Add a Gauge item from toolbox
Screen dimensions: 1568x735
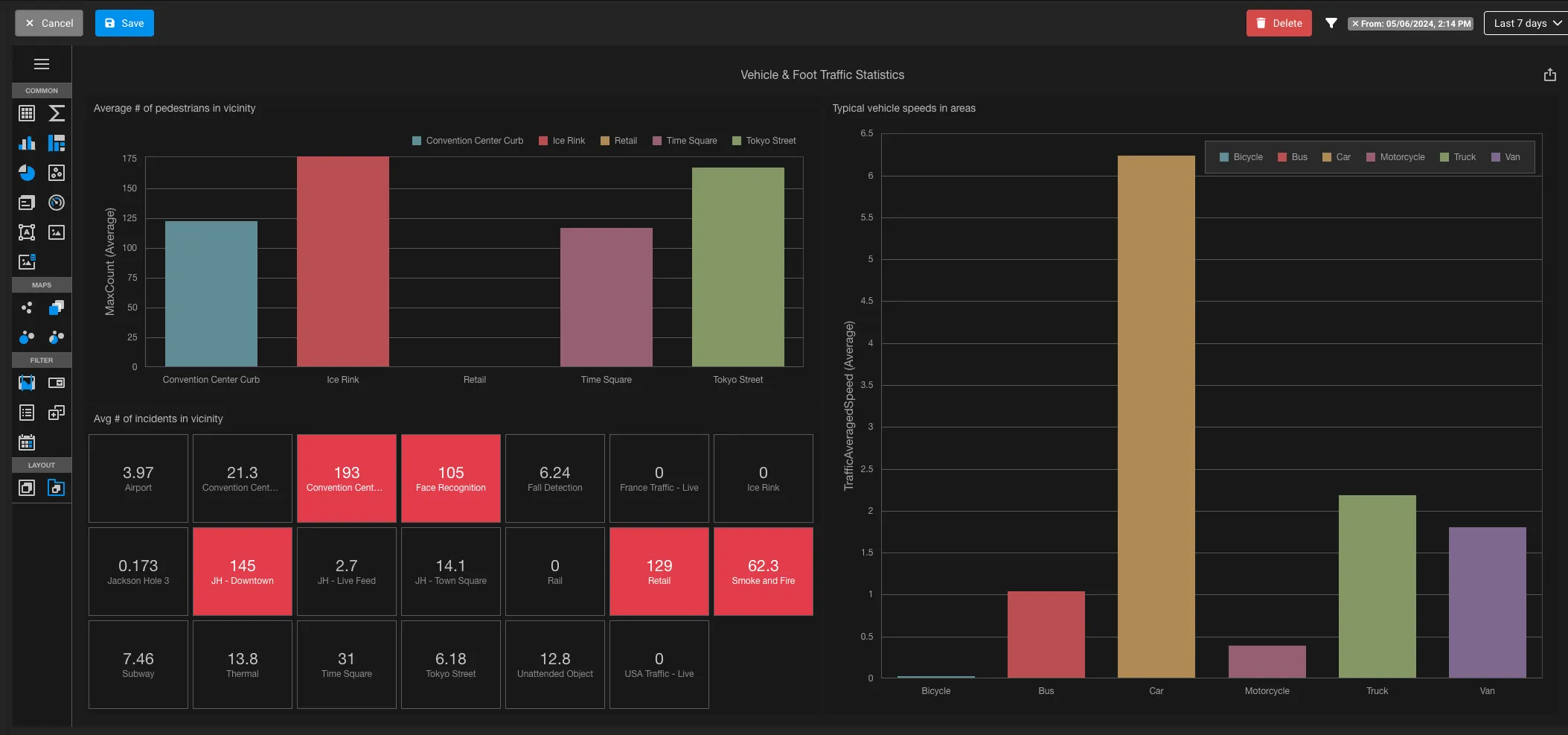(57, 203)
